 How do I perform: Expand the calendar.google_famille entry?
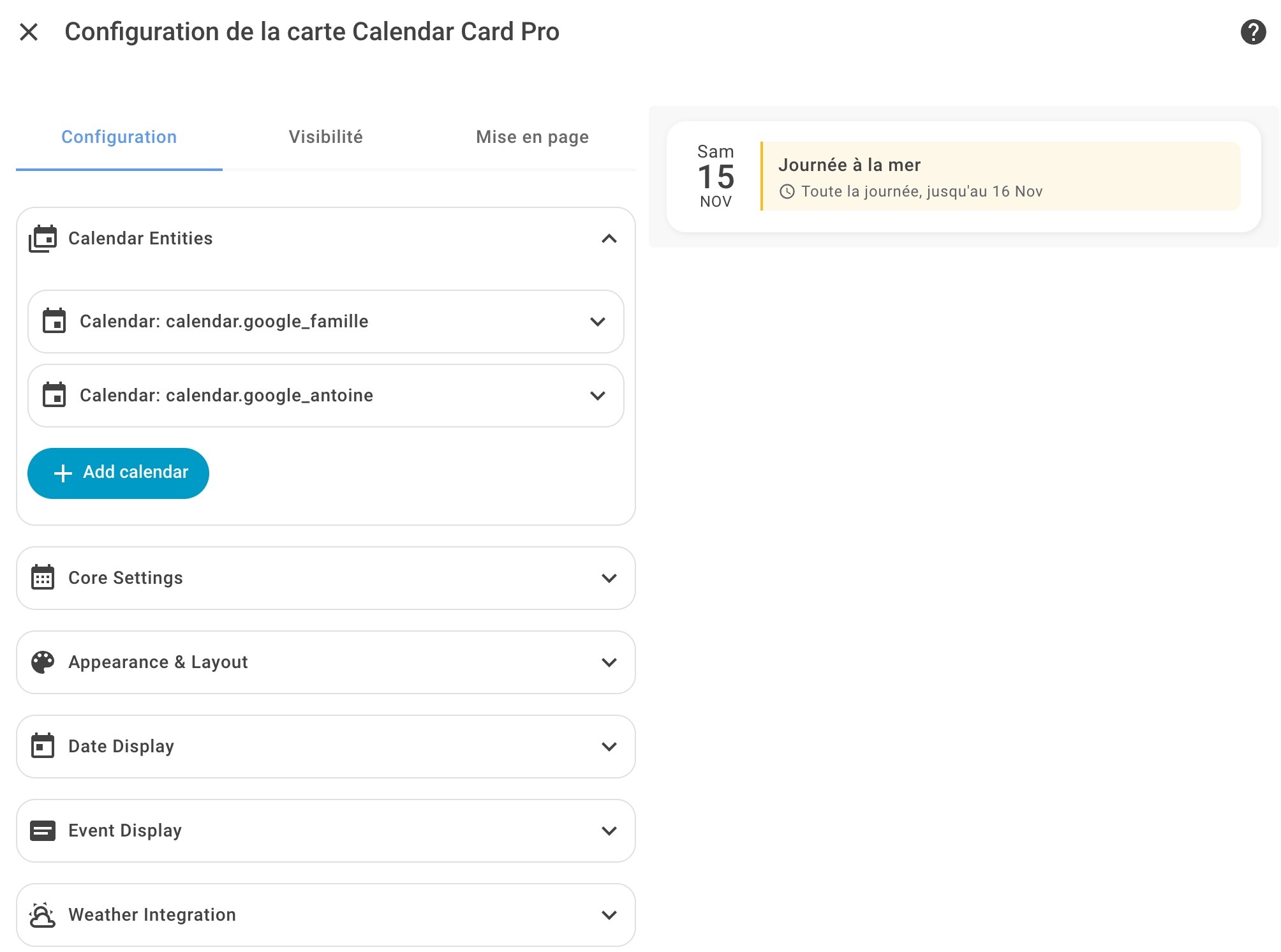pyautogui.click(x=597, y=322)
